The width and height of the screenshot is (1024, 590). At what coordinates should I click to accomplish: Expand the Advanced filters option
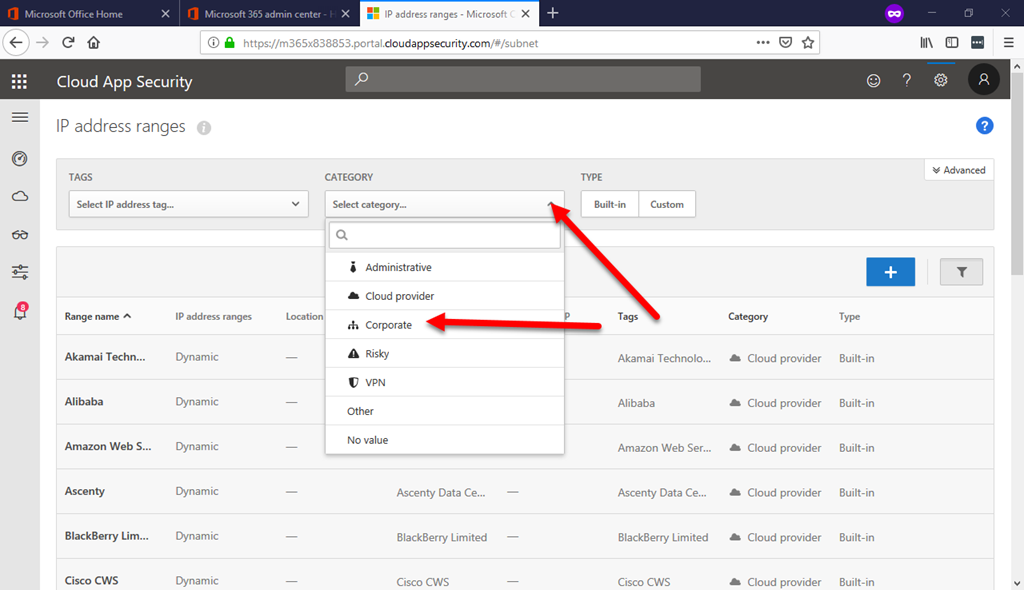[959, 170]
